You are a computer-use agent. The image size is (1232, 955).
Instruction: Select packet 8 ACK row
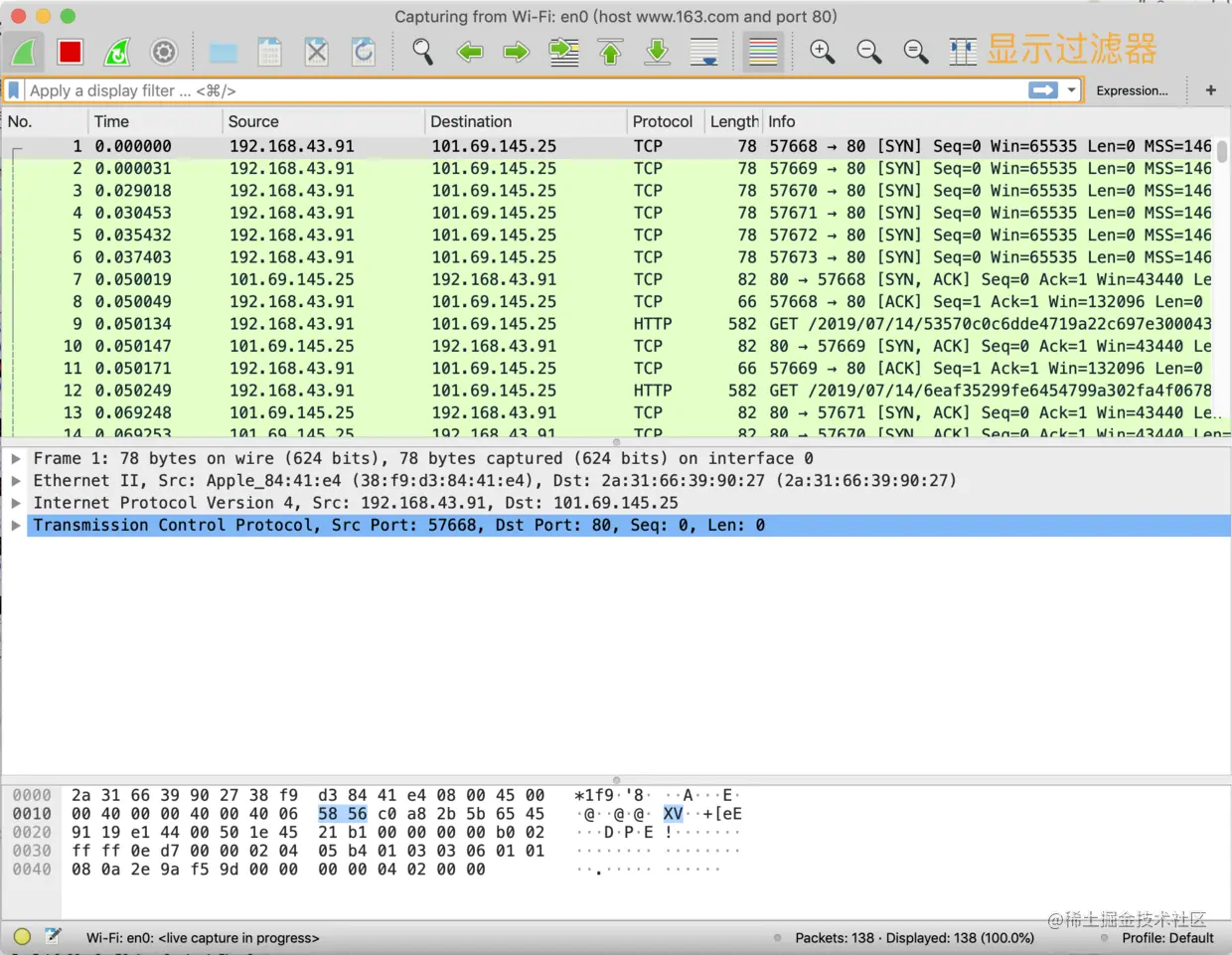608,302
